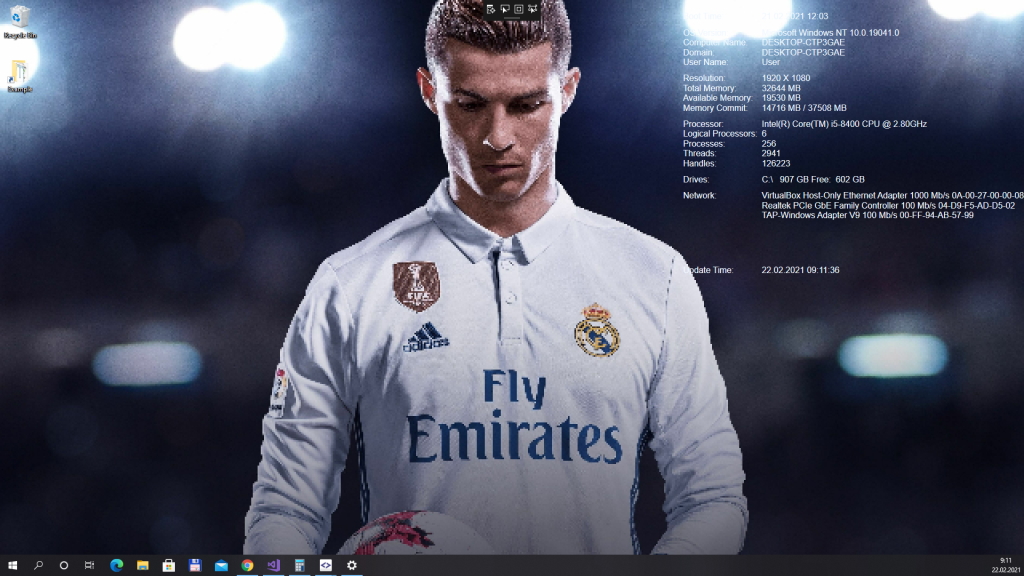1024x576 pixels.
Task: Select the Recycle Bin desktop icon
Action: pos(20,22)
